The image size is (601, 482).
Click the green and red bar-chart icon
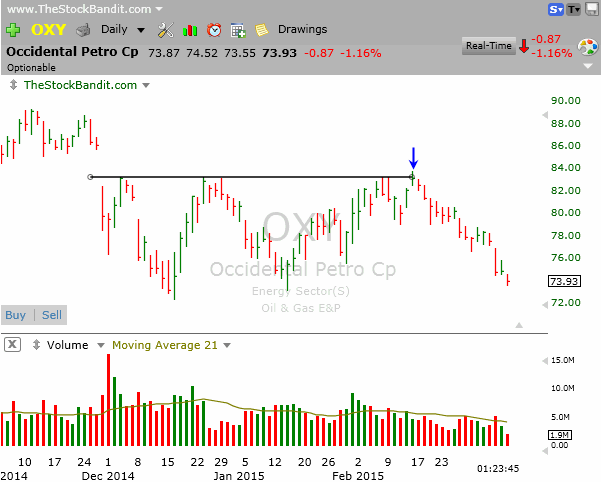point(190,30)
